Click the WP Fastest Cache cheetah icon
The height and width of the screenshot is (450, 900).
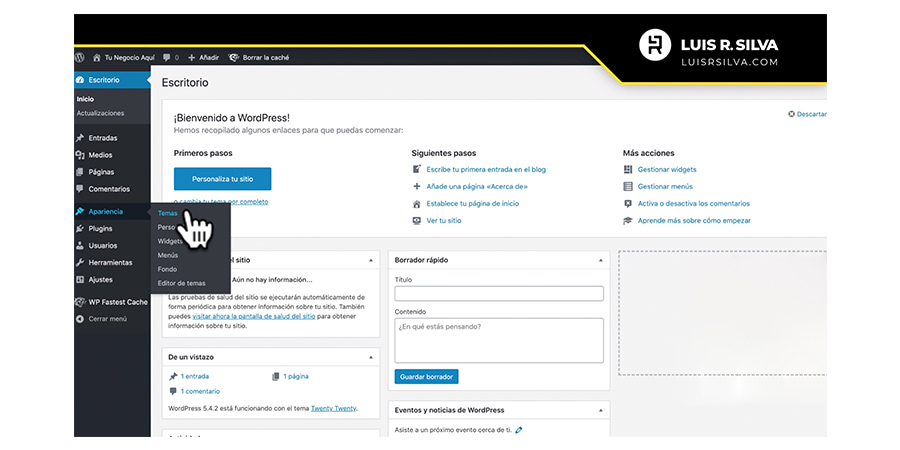(x=80, y=302)
